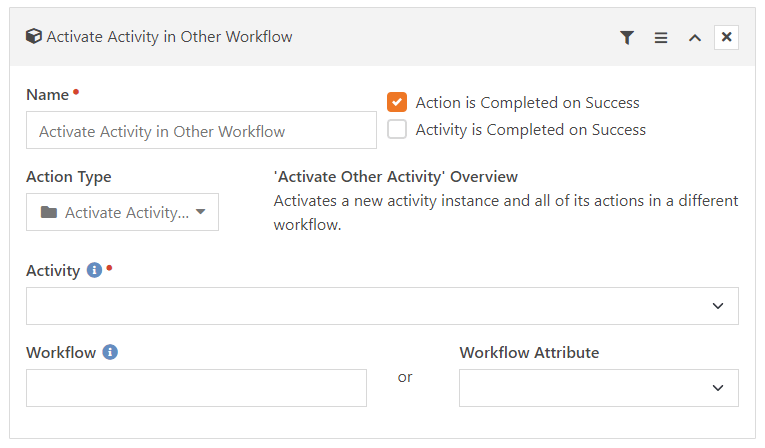Collapse the action panel with up chevron

(x=695, y=38)
